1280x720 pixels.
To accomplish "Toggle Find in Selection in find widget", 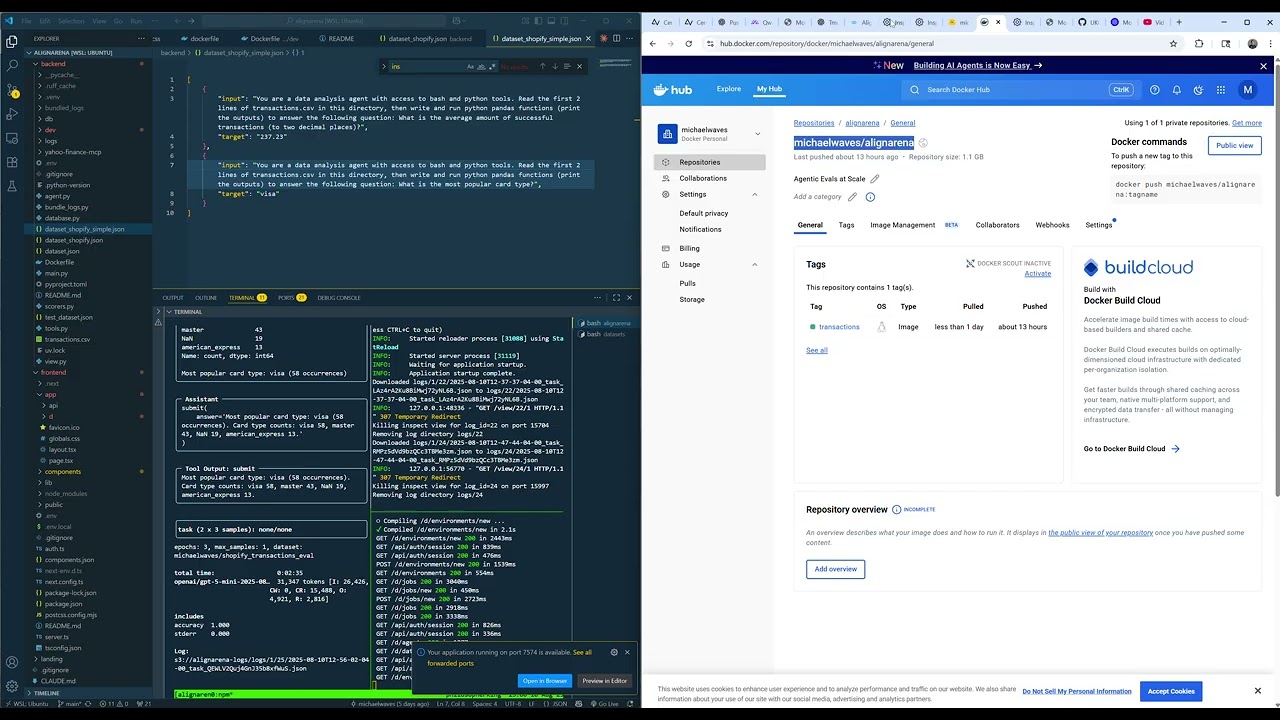I will [x=567, y=66].
